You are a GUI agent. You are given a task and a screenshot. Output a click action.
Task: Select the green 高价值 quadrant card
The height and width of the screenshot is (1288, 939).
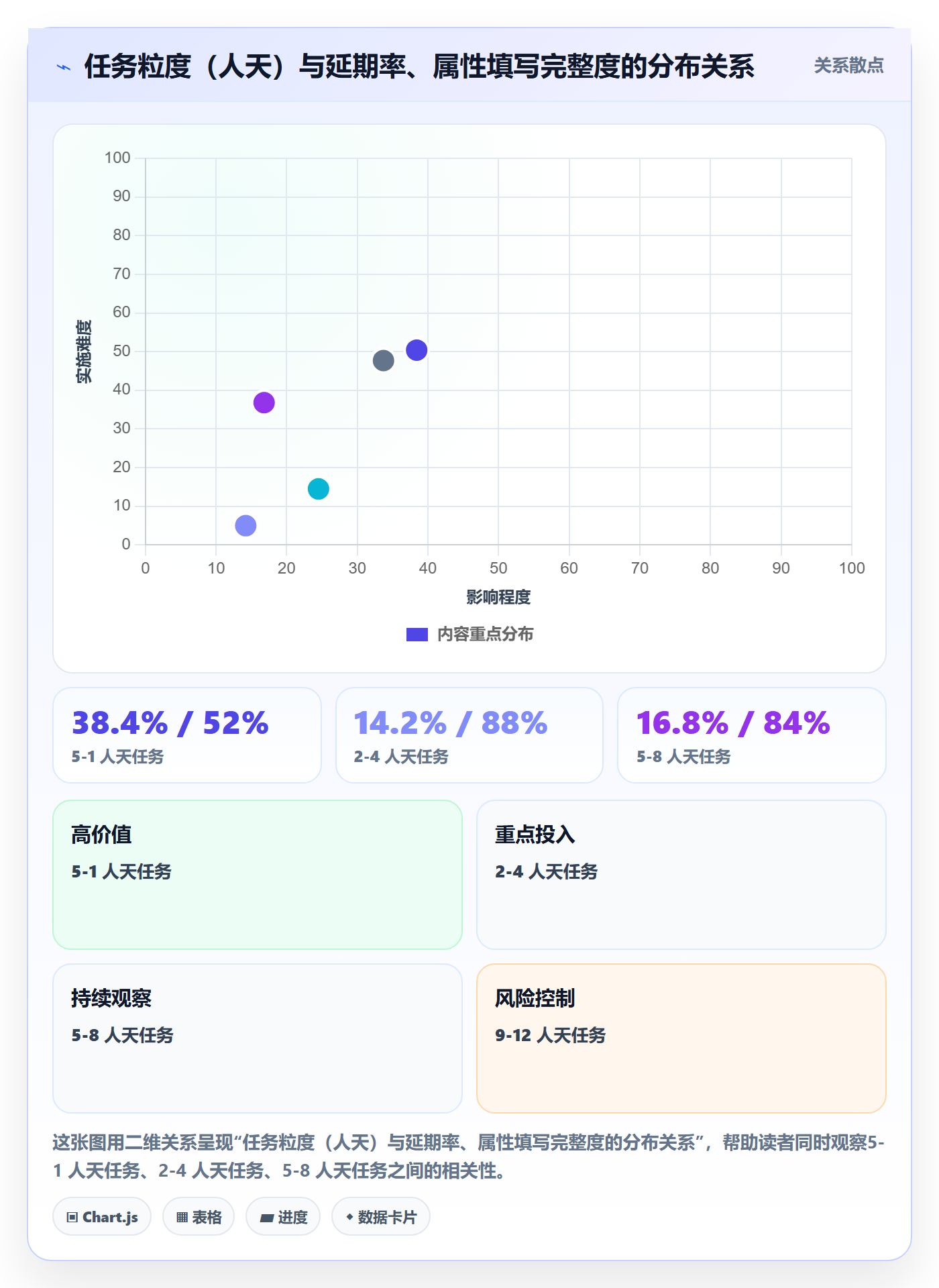point(258,875)
